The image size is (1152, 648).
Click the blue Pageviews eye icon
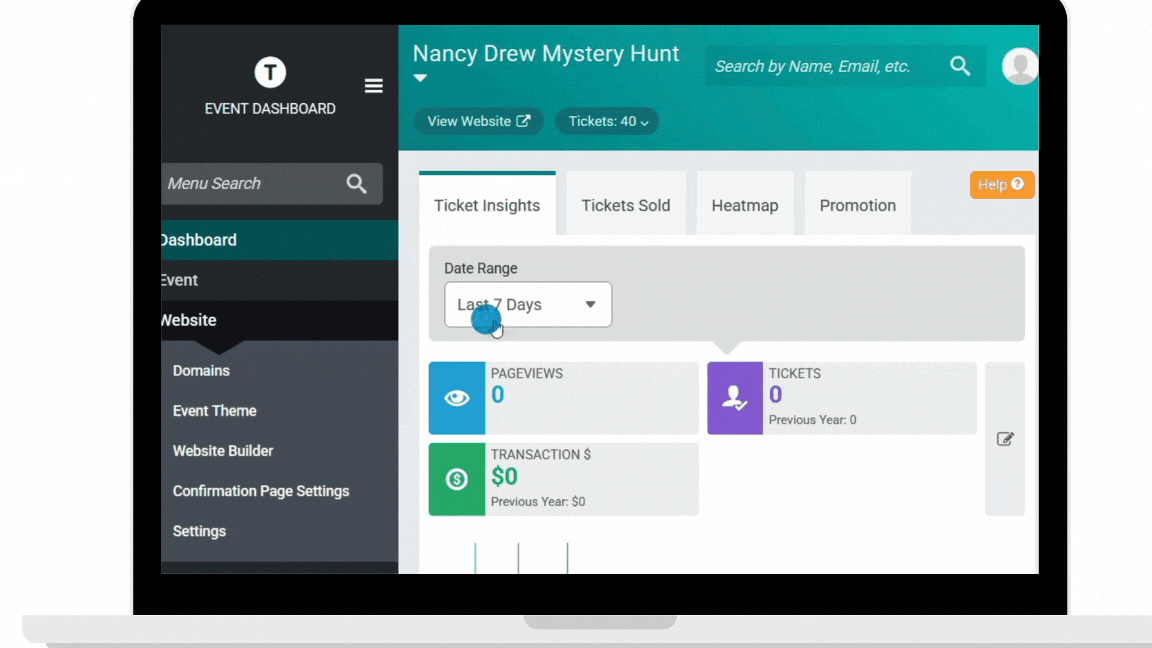(456, 397)
